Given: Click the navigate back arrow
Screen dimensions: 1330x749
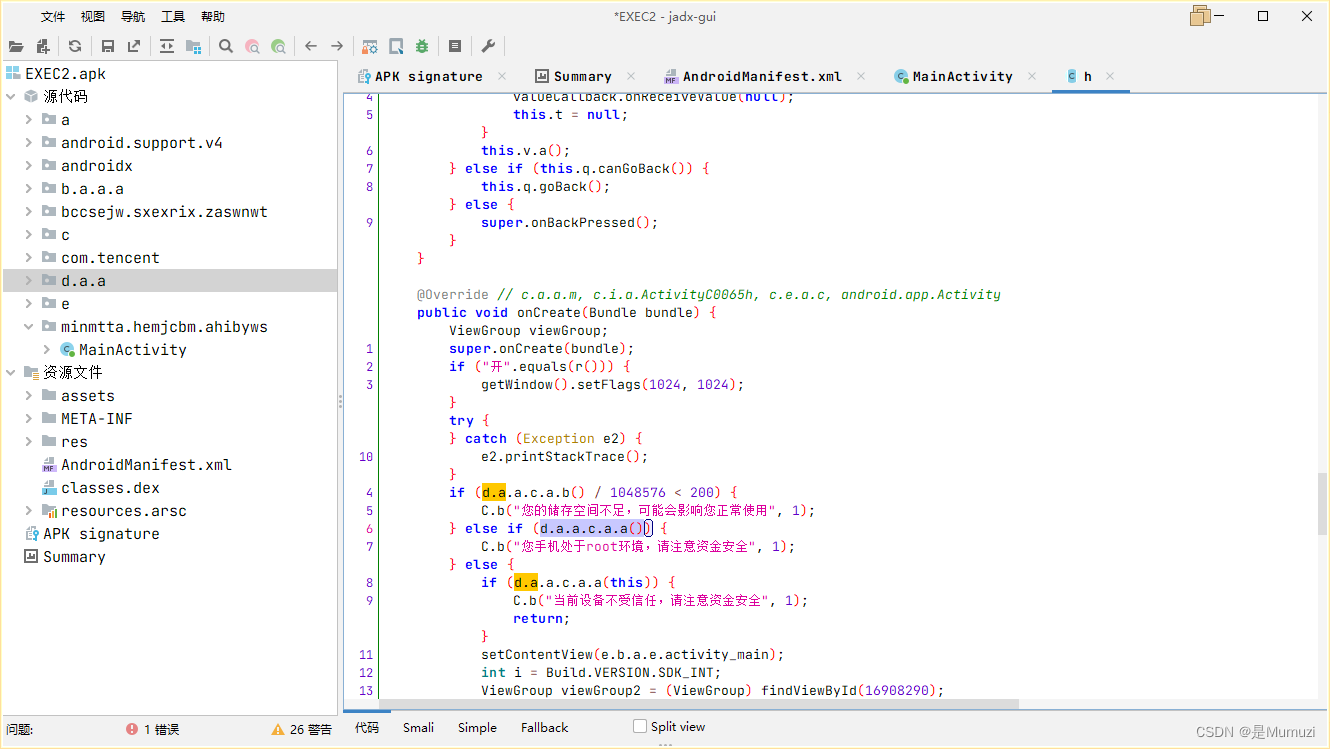Looking at the screenshot, I should (x=311, y=46).
